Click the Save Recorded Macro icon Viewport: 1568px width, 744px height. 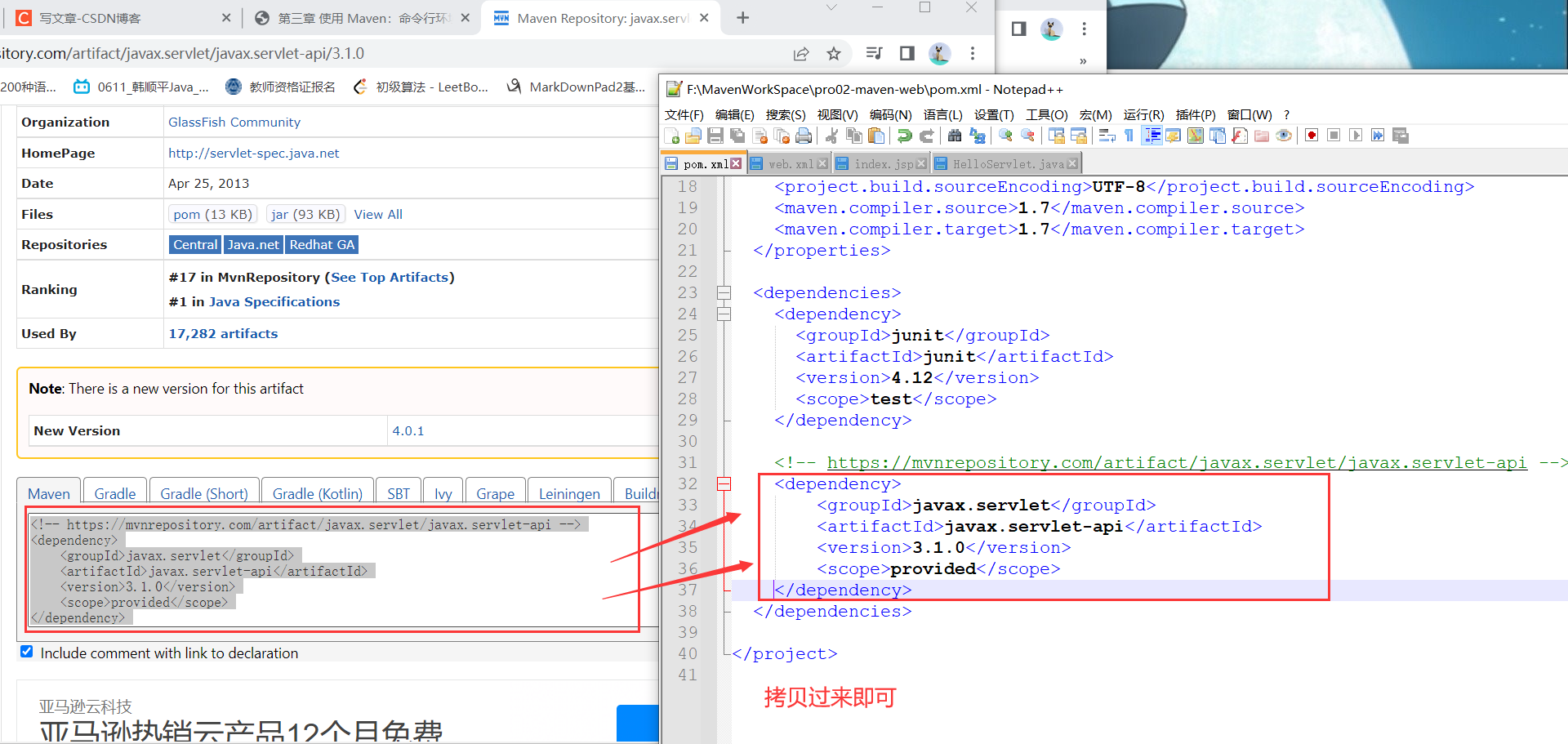coord(1401,136)
